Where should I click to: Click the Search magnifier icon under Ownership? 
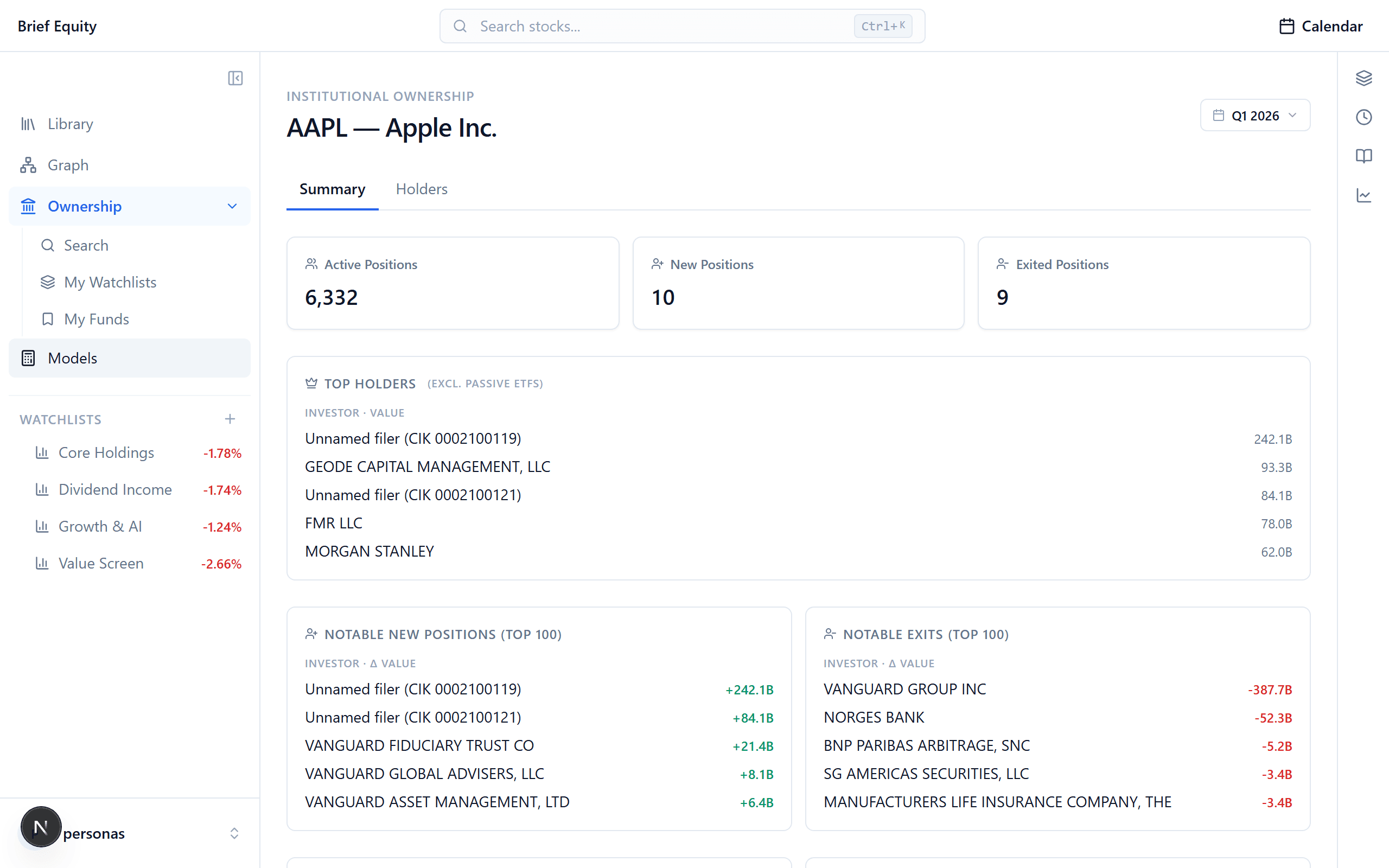[x=48, y=246]
